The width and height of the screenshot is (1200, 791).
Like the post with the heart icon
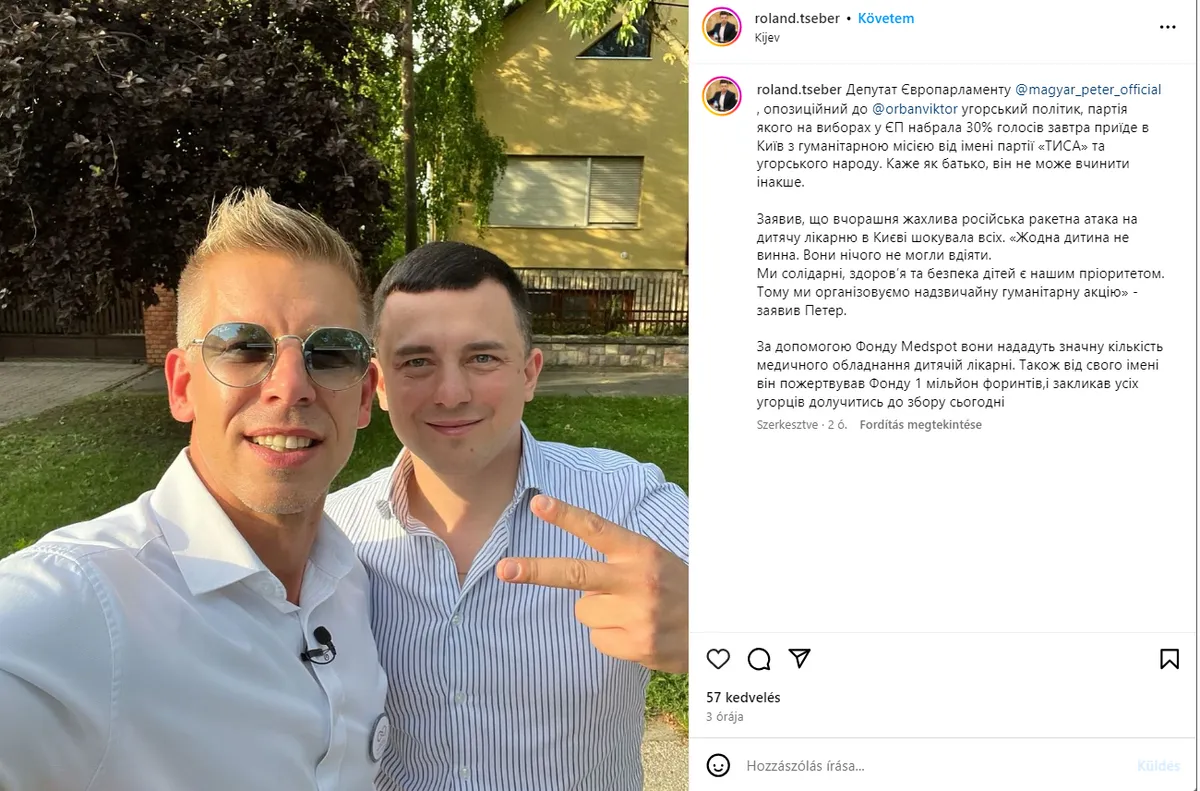click(718, 659)
